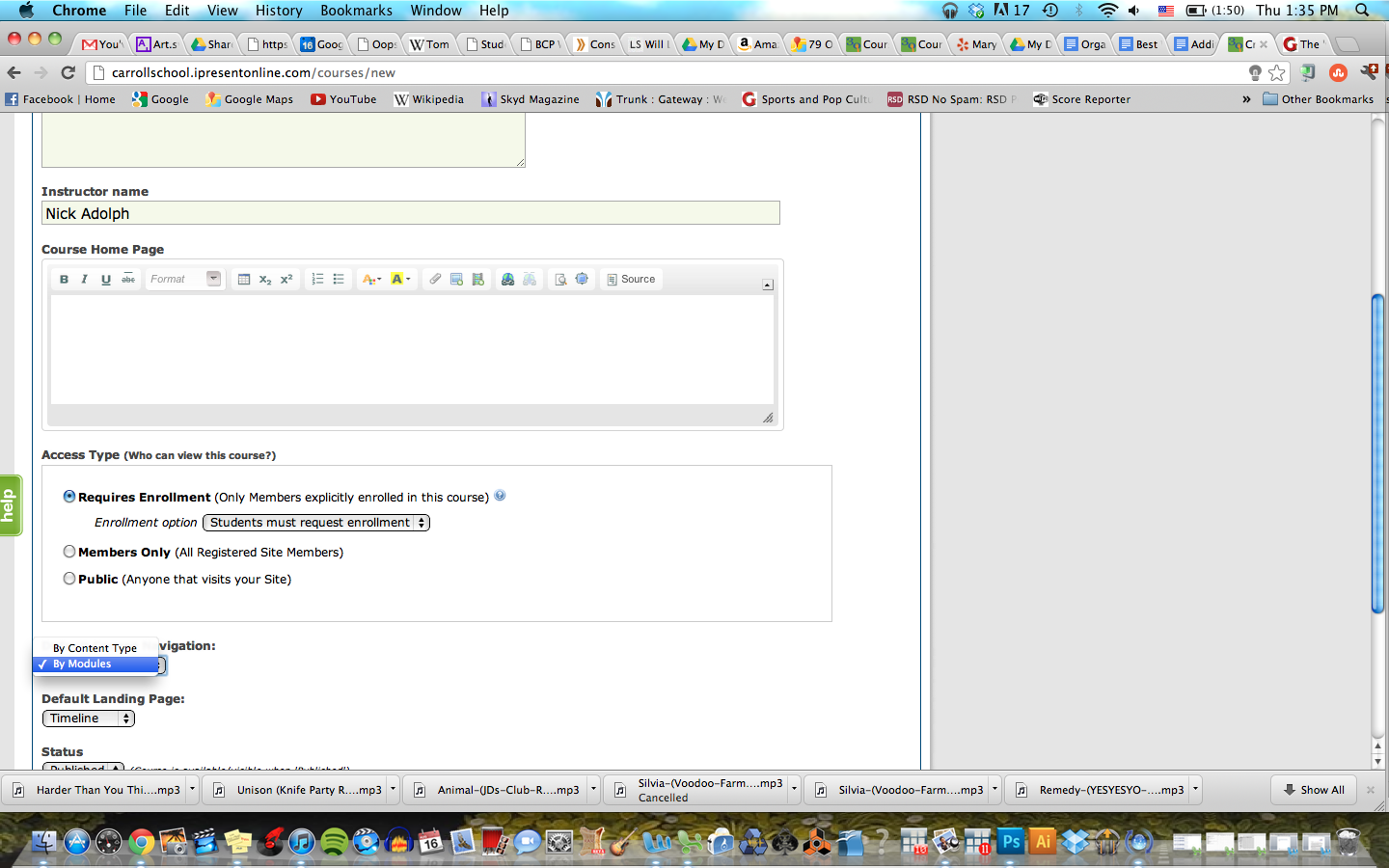1389x868 pixels.
Task: Show more bookmarks via the chevron
Action: [x=1246, y=99]
